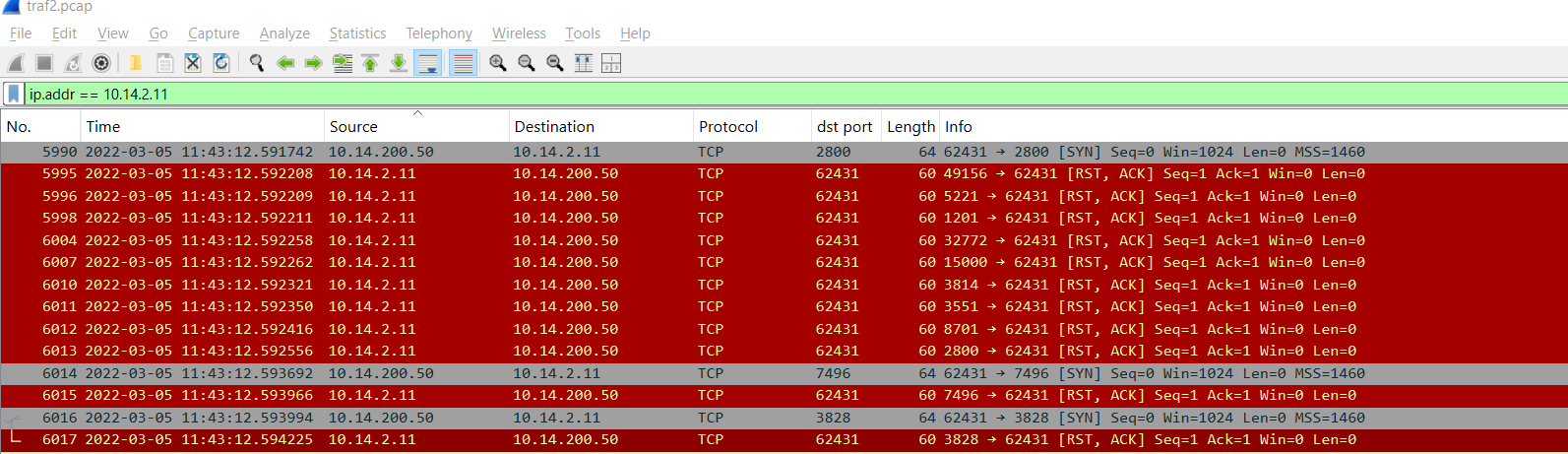The image size is (1568, 454).
Task: Click the Go to specified packet icon
Action: point(343,63)
